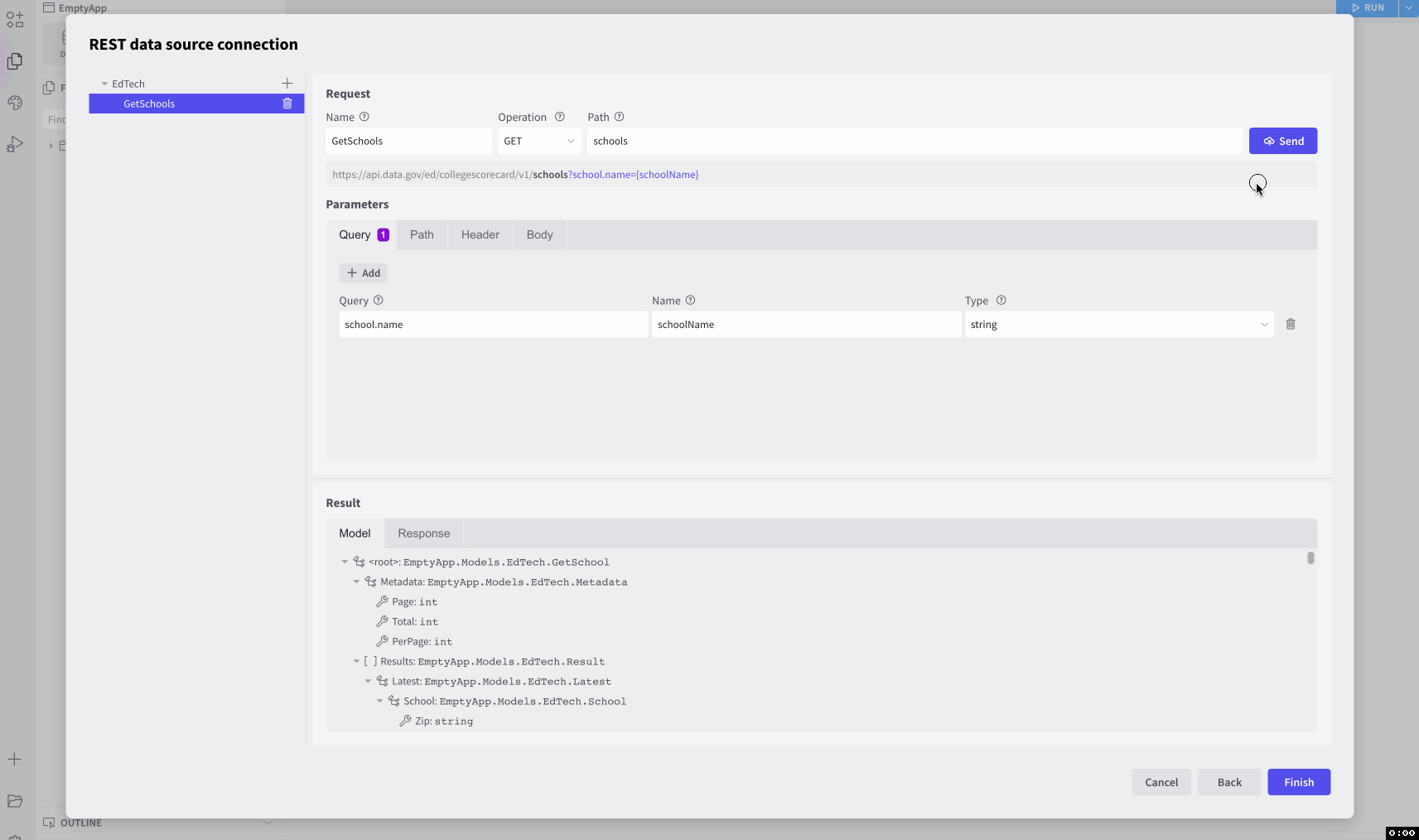Open help icon next to Type label
Image resolution: width=1419 pixels, height=840 pixels.
(x=1002, y=301)
